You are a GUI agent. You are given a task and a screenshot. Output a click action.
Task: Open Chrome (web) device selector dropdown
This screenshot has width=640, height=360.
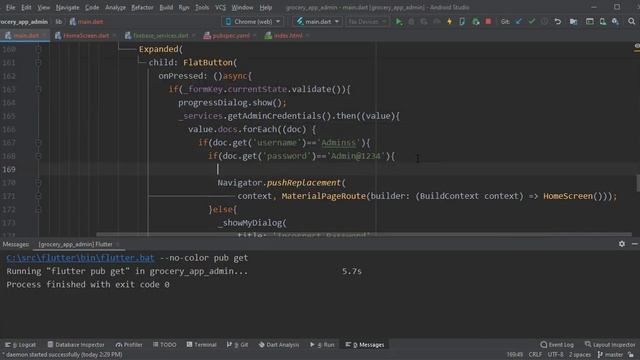click(253, 22)
